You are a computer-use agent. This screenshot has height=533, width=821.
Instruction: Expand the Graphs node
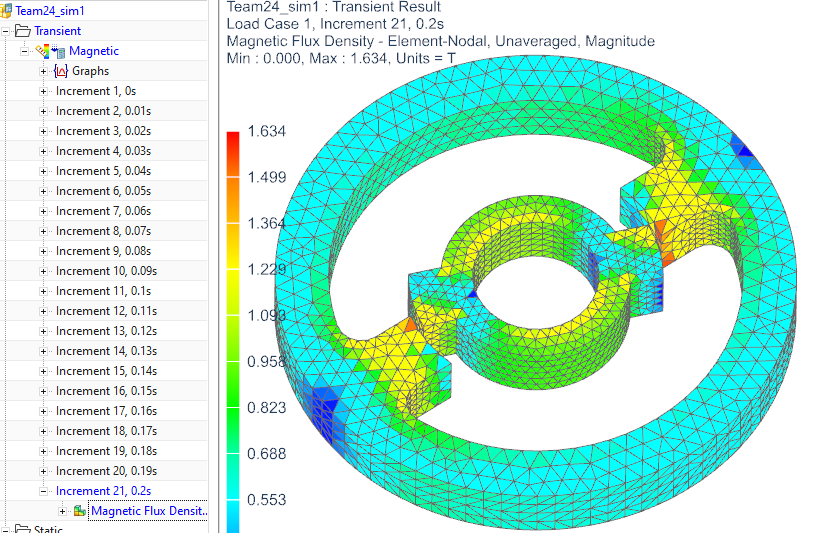point(43,71)
